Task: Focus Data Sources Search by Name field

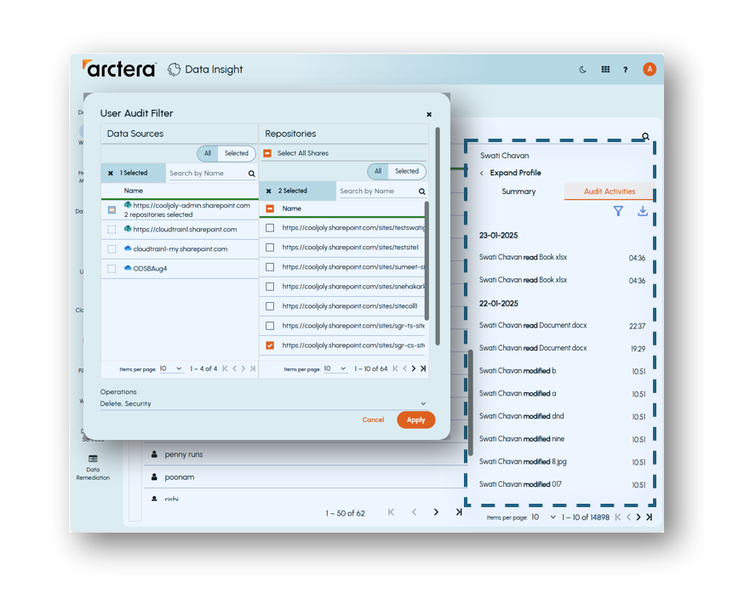Action: pos(207,173)
